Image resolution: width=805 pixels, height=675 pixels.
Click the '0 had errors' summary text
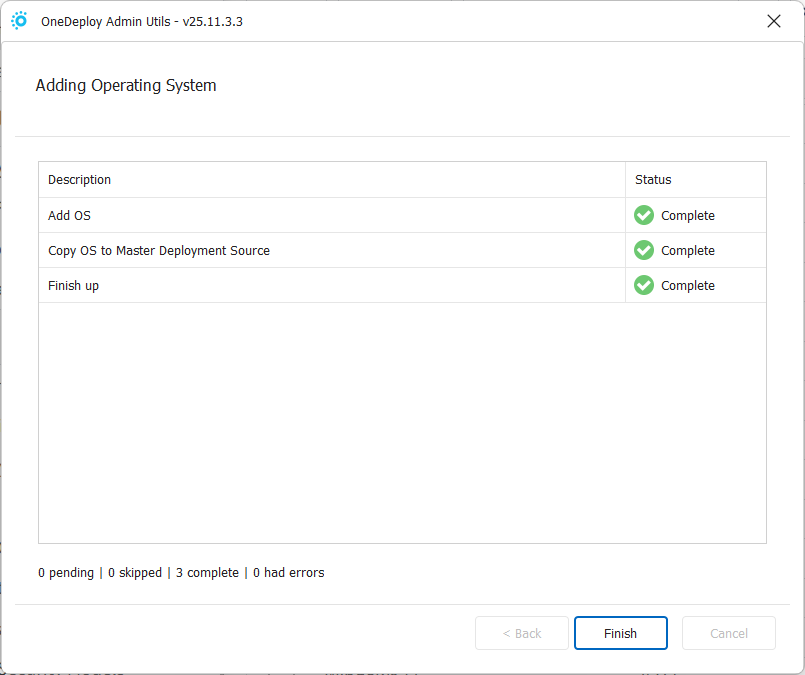[x=288, y=573]
